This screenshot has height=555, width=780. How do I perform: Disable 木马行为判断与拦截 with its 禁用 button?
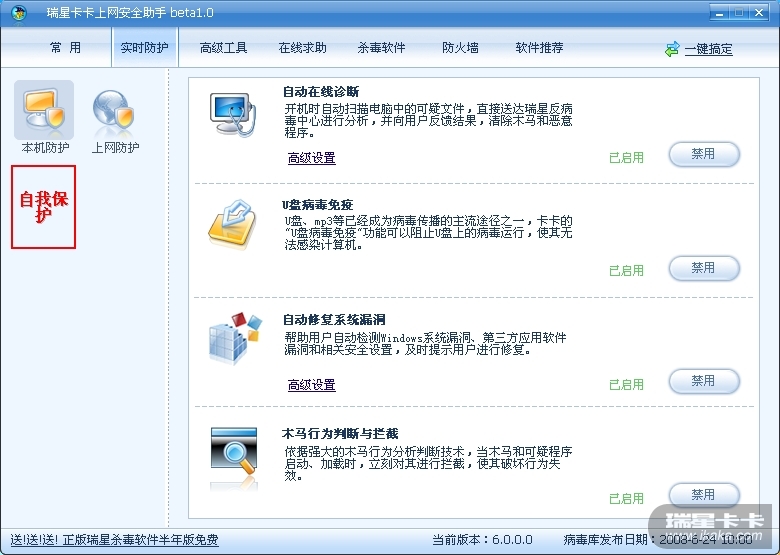coord(704,495)
